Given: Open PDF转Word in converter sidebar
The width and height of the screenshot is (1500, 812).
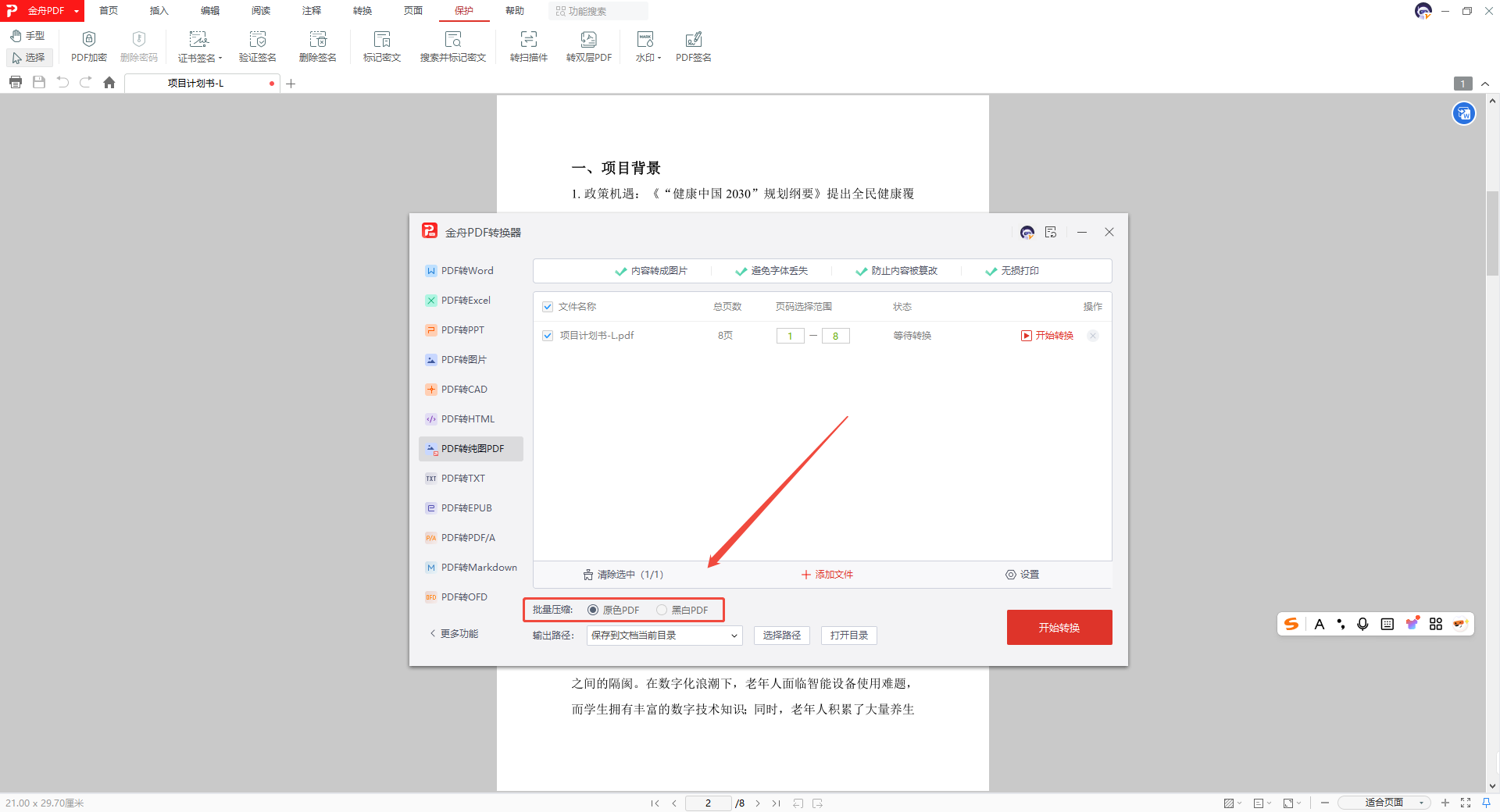Looking at the screenshot, I should [471, 271].
